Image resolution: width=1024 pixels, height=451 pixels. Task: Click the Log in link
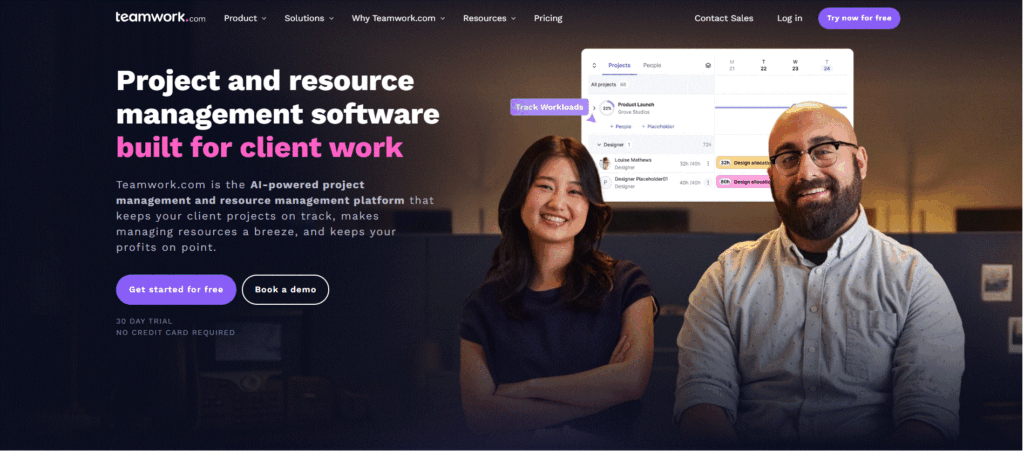tap(790, 18)
